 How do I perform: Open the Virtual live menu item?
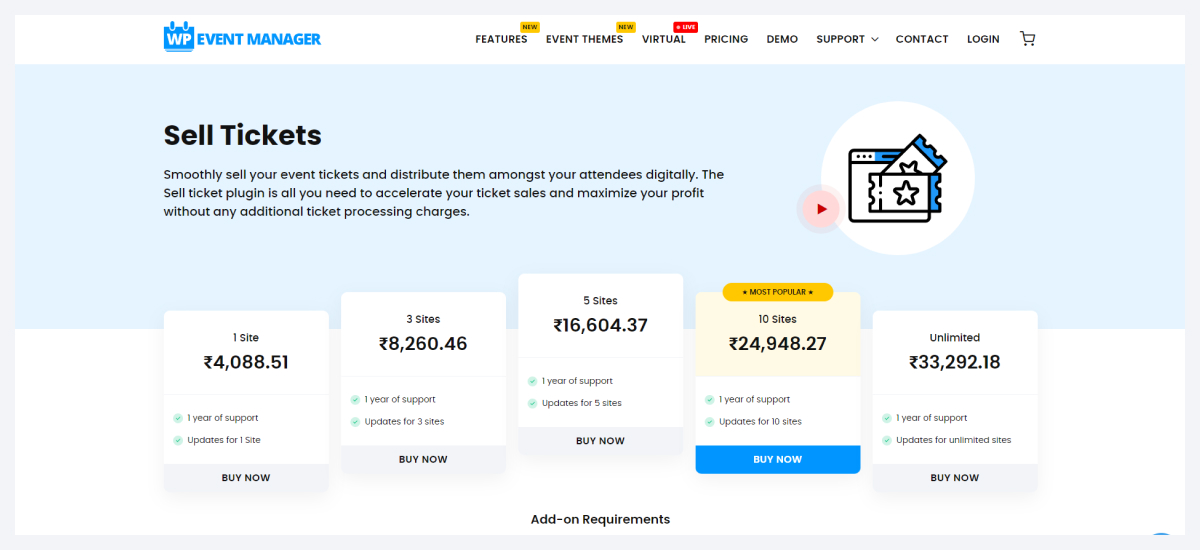pyautogui.click(x=664, y=39)
